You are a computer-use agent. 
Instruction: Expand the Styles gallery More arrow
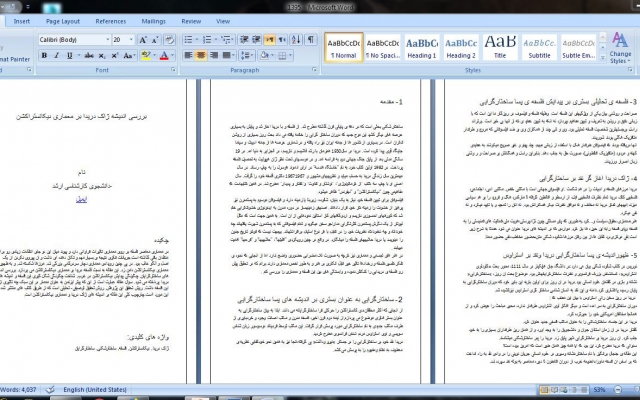point(602,58)
